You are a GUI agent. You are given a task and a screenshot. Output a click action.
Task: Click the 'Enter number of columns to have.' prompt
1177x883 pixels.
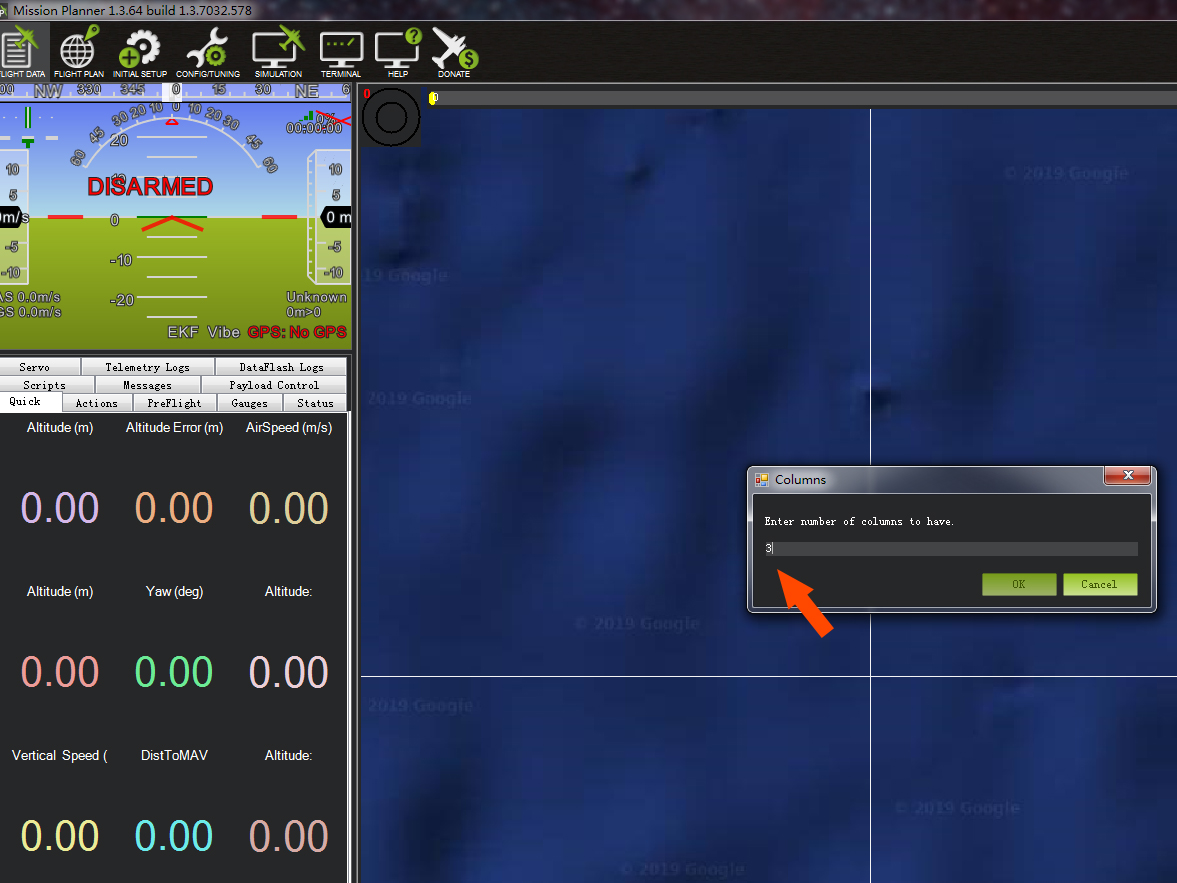[859, 521]
